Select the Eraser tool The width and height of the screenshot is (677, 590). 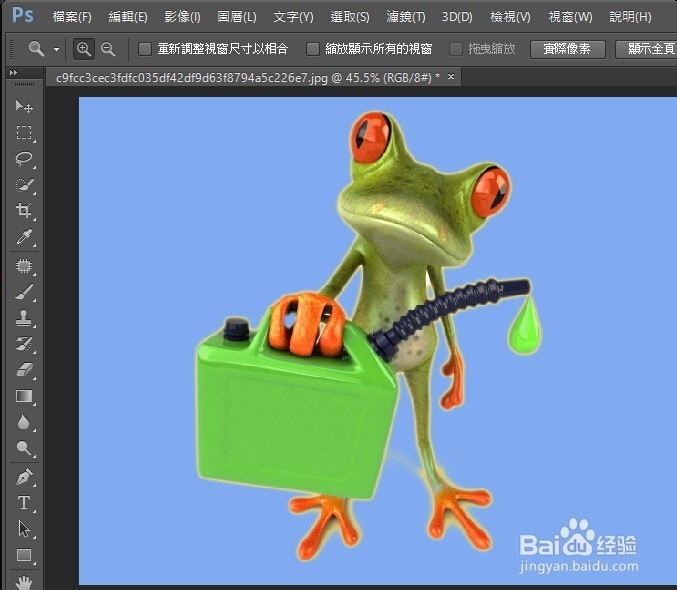[24, 370]
